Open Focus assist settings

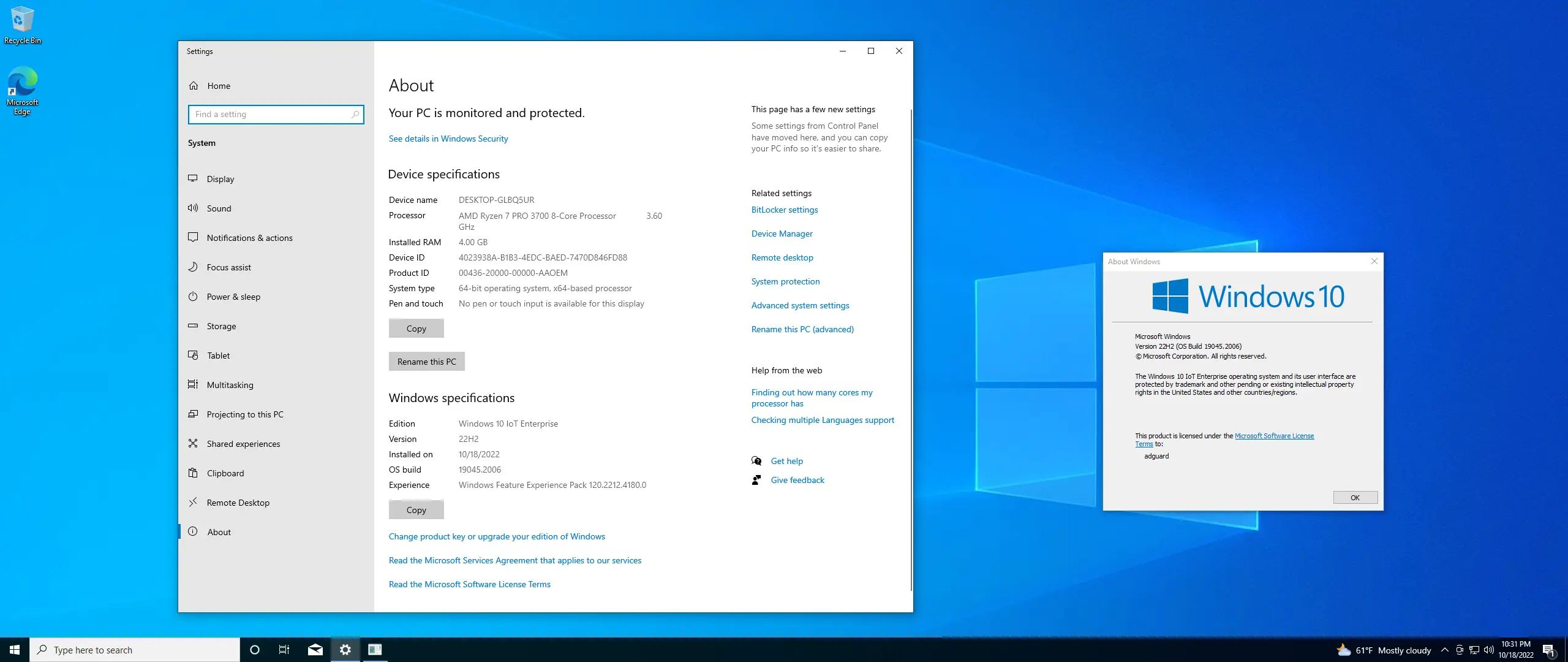(x=229, y=267)
